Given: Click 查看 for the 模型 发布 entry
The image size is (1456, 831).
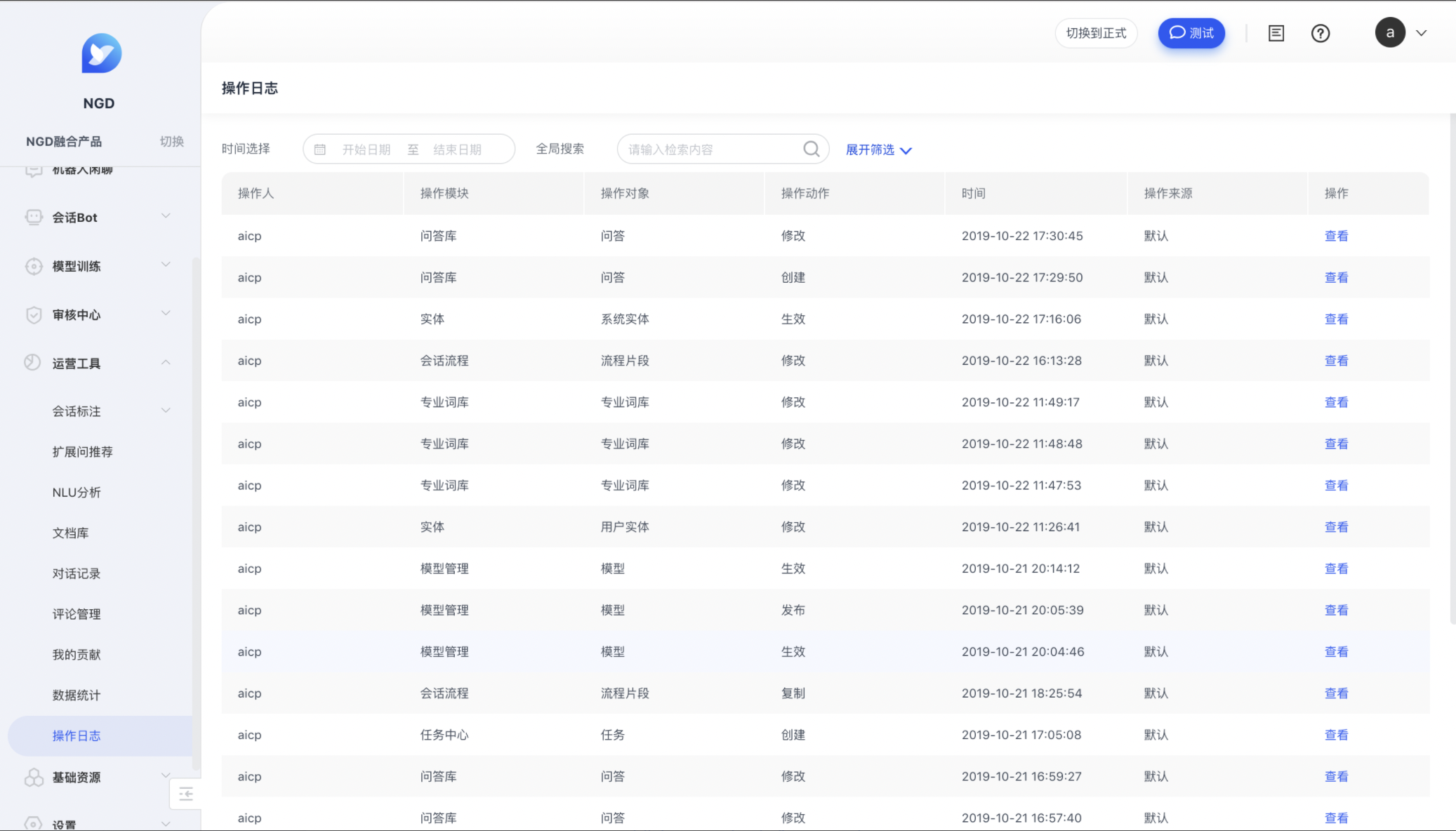Looking at the screenshot, I should pyautogui.click(x=1336, y=610).
